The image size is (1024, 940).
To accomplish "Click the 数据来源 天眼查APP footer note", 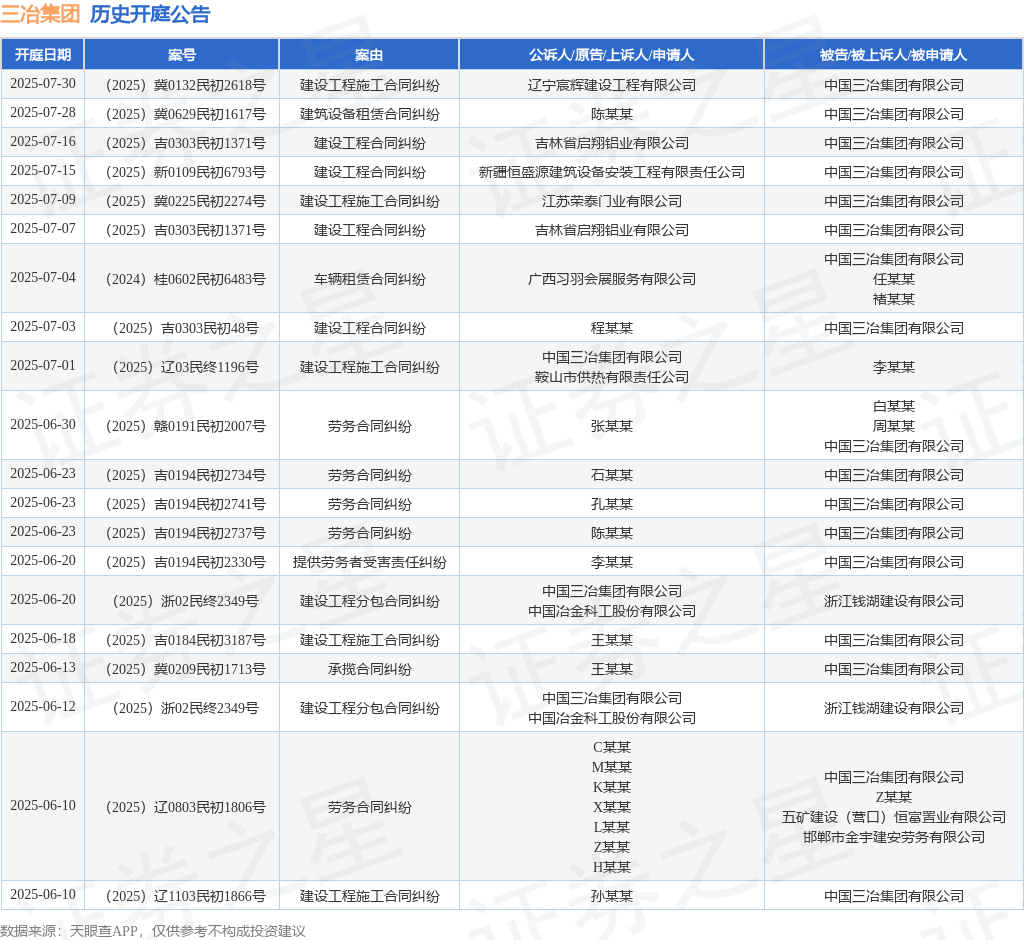I will 153,931.
